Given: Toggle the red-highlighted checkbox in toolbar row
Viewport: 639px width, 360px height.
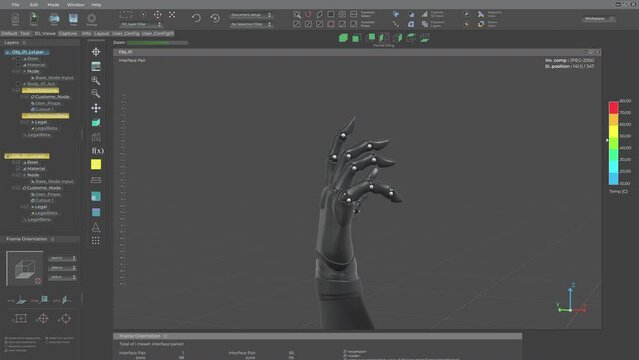Looking at the screenshot, I should pos(331,24).
